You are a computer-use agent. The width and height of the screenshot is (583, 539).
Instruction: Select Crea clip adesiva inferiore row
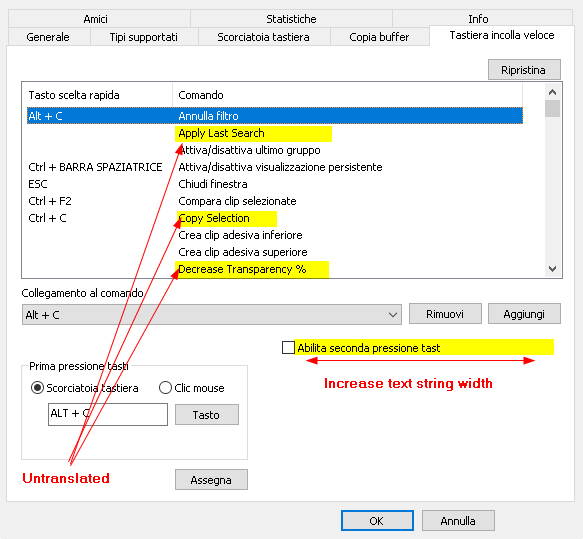(x=240, y=235)
